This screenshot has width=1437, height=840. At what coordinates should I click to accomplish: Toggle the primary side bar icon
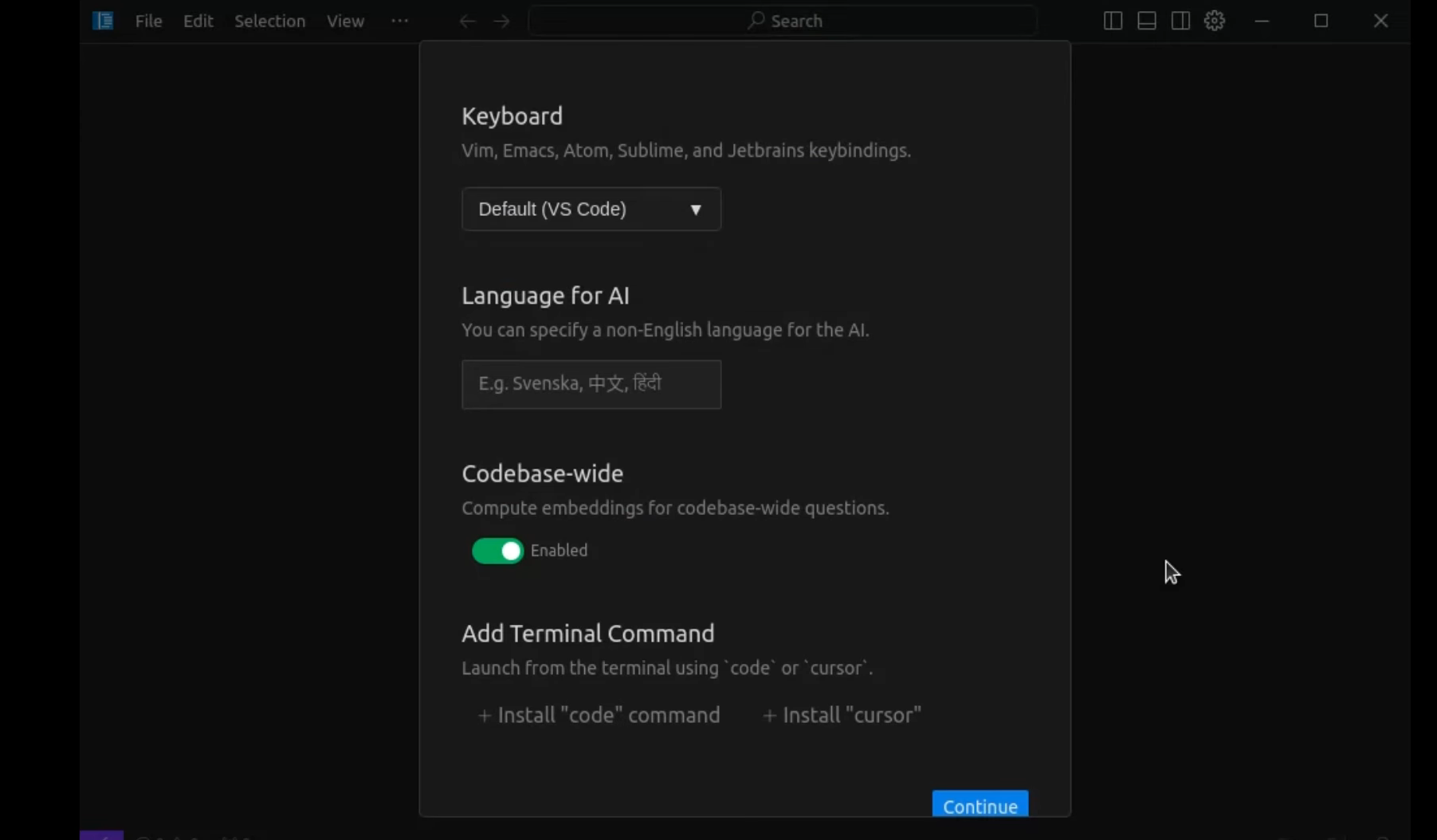coord(1113,21)
